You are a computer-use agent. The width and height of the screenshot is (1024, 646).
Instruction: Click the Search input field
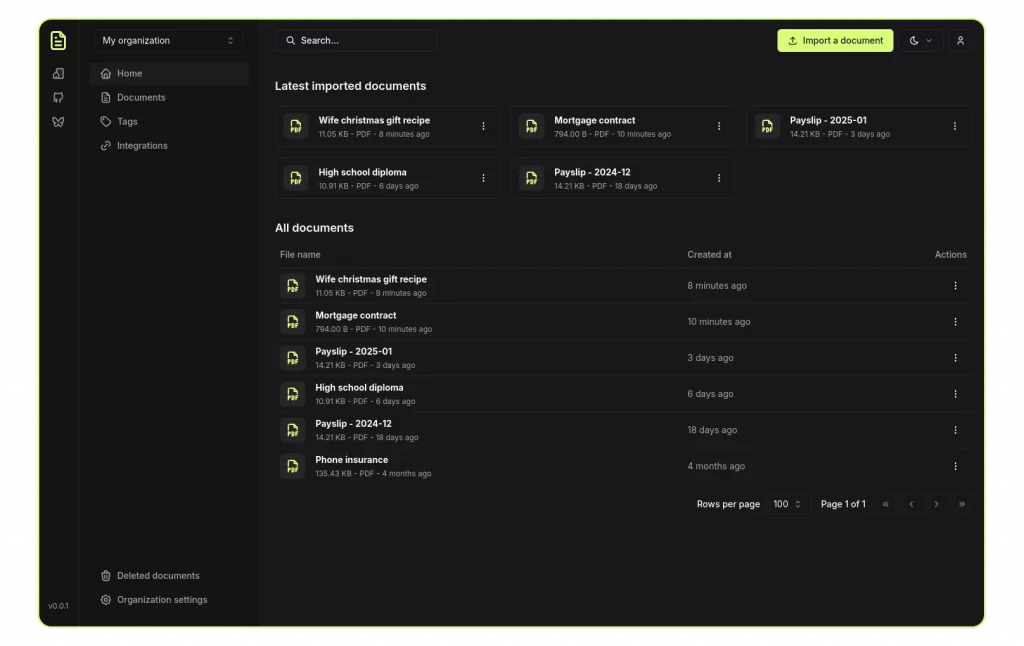coord(356,41)
